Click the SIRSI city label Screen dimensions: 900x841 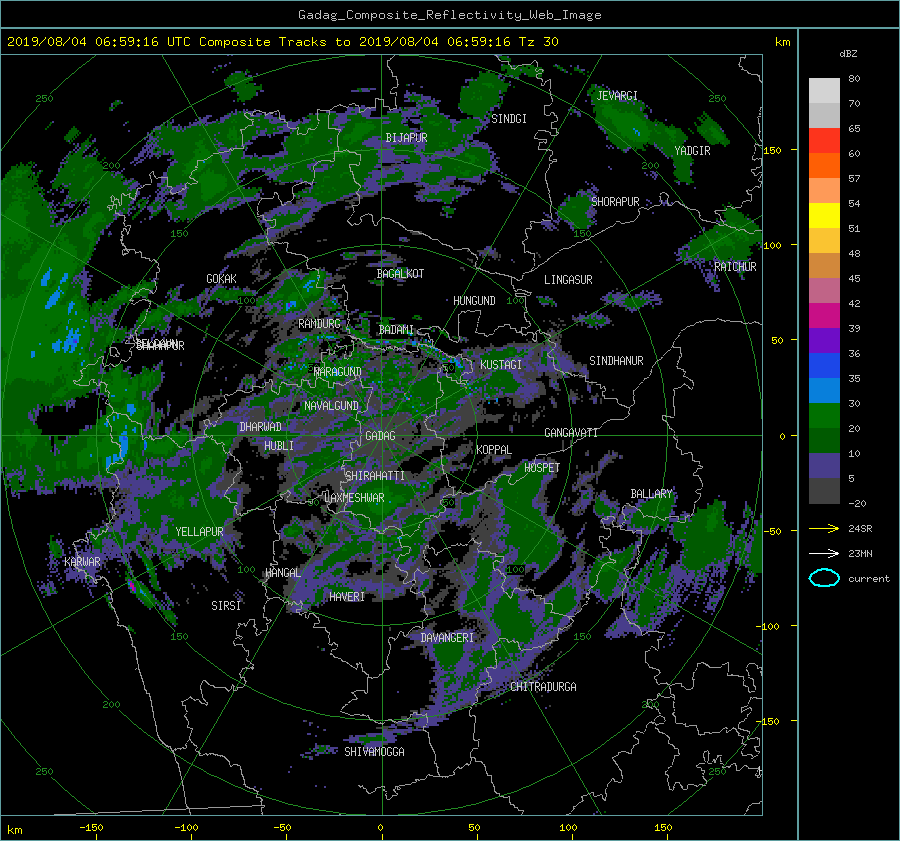(226, 606)
